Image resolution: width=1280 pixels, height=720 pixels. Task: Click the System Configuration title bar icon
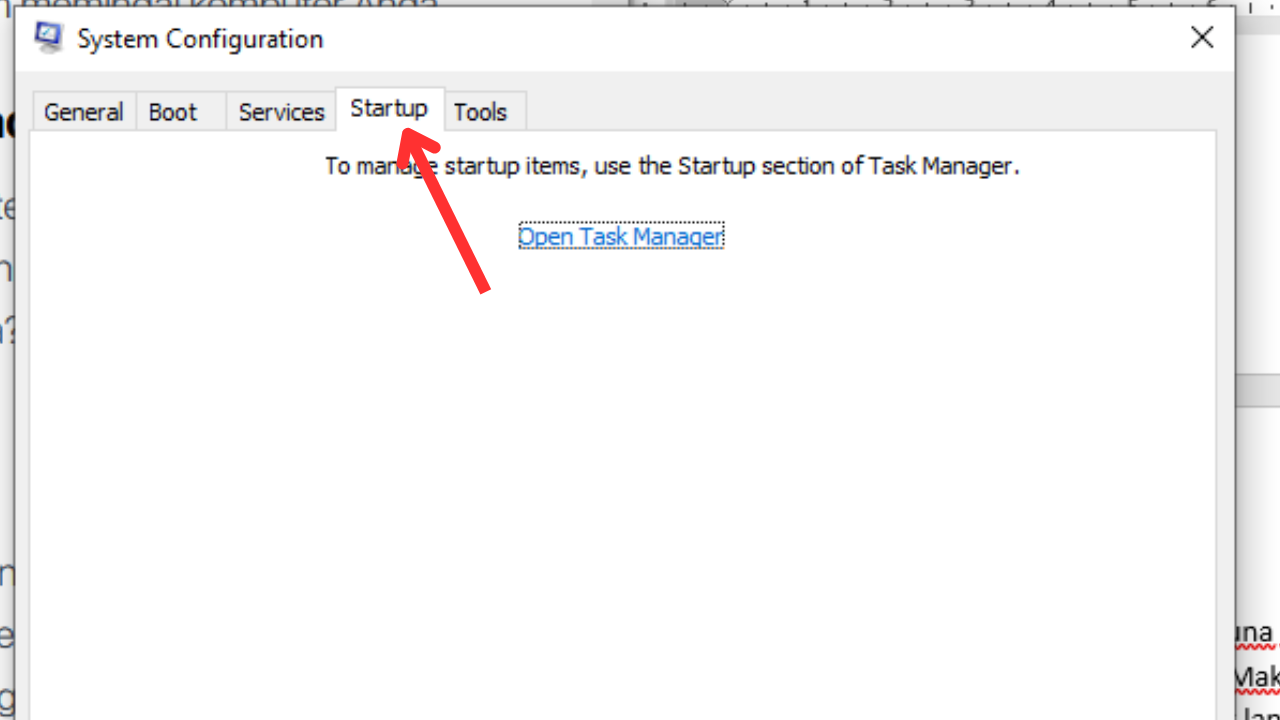click(48, 38)
